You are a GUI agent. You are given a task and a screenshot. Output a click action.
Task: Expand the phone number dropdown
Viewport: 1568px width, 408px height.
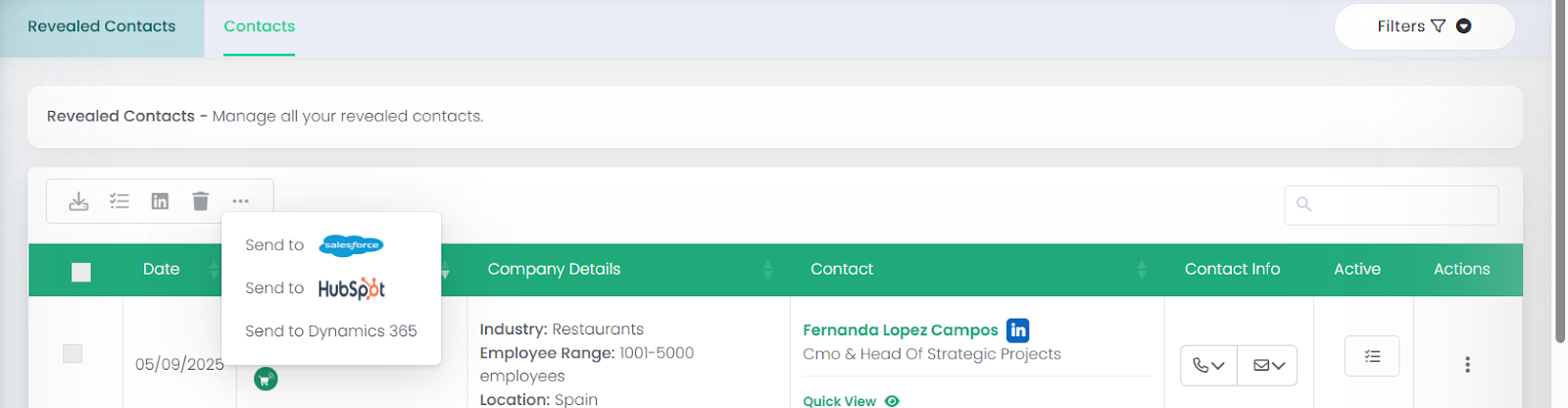point(1209,366)
